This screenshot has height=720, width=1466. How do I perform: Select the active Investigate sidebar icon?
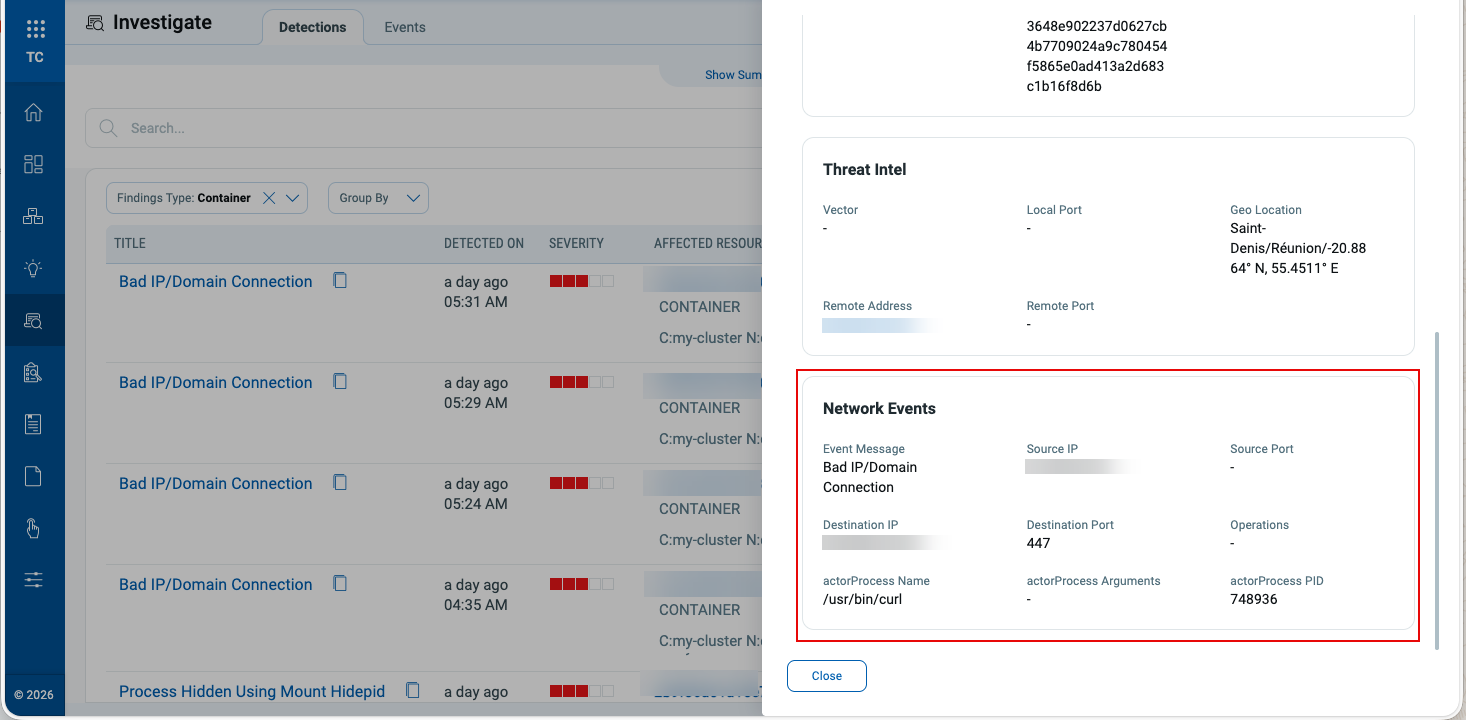[x=33, y=320]
